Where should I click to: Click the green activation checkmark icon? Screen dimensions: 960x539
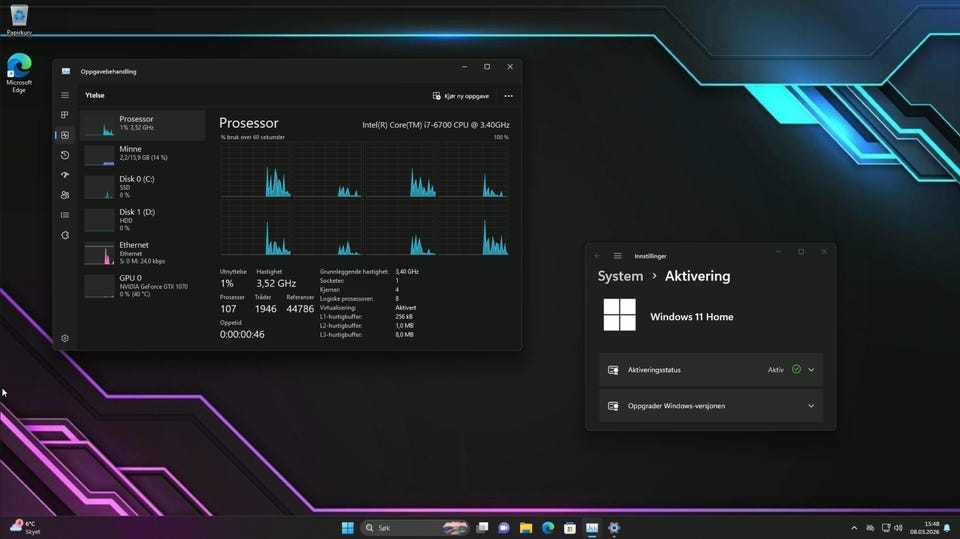pos(797,369)
